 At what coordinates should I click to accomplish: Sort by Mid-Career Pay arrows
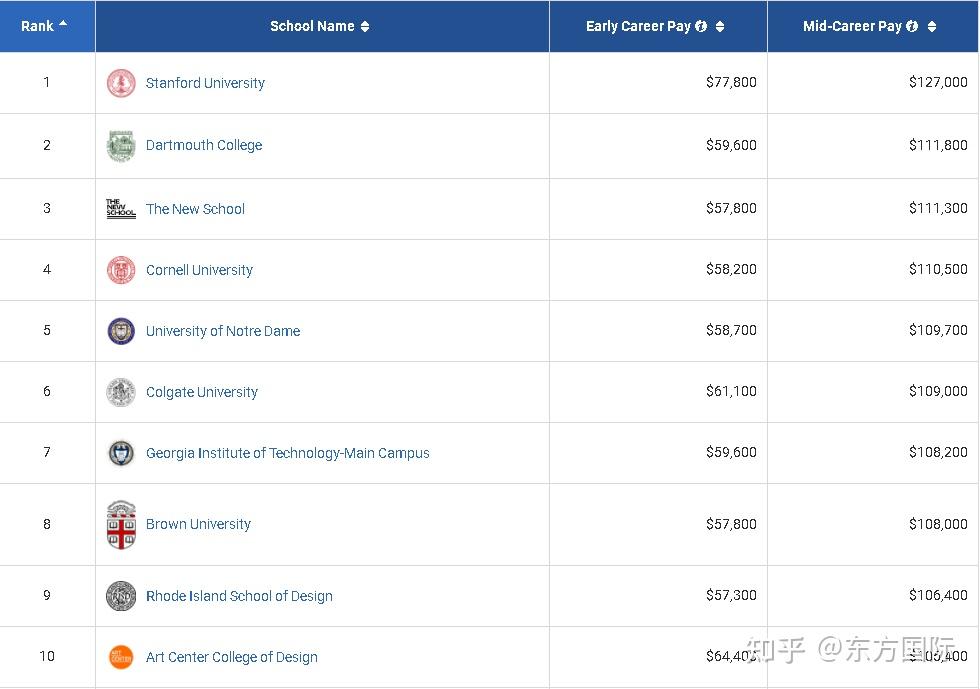pos(932,26)
